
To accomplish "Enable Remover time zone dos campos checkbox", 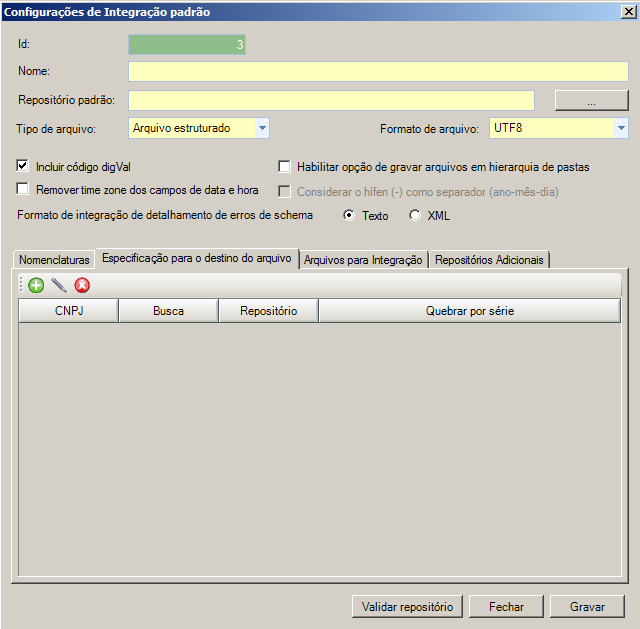I will [x=22, y=189].
